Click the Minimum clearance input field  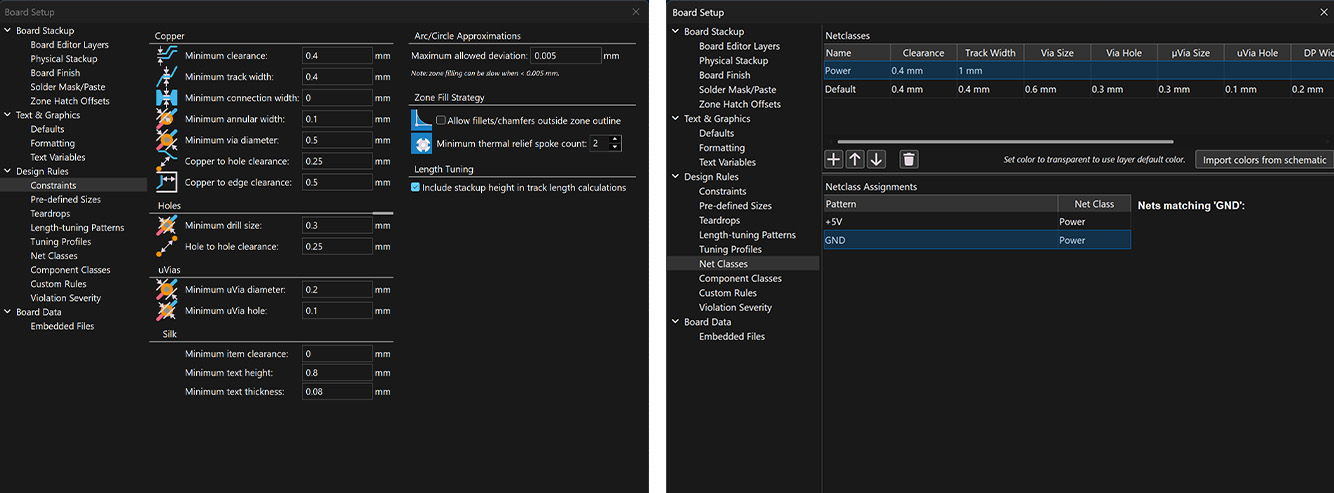(337, 56)
